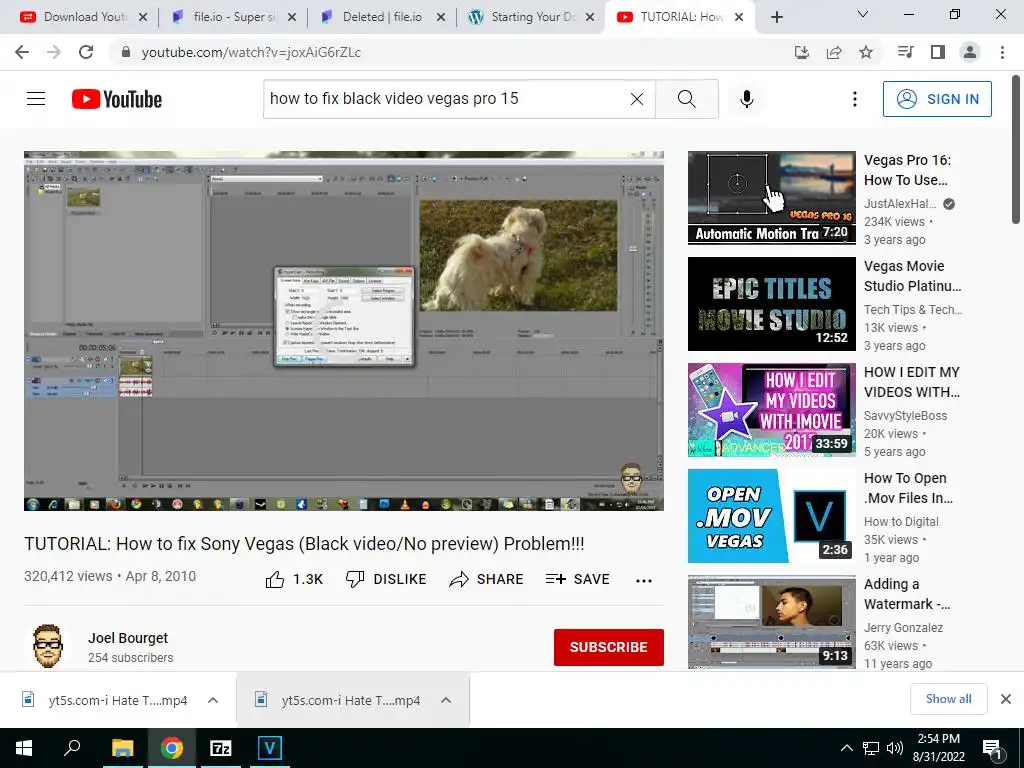
Task: Open Adding a Watermark video thumbnail
Action: (x=771, y=622)
